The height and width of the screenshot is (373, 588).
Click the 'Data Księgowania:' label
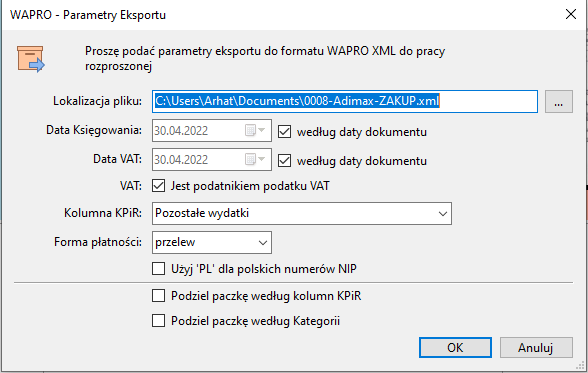click(94, 130)
